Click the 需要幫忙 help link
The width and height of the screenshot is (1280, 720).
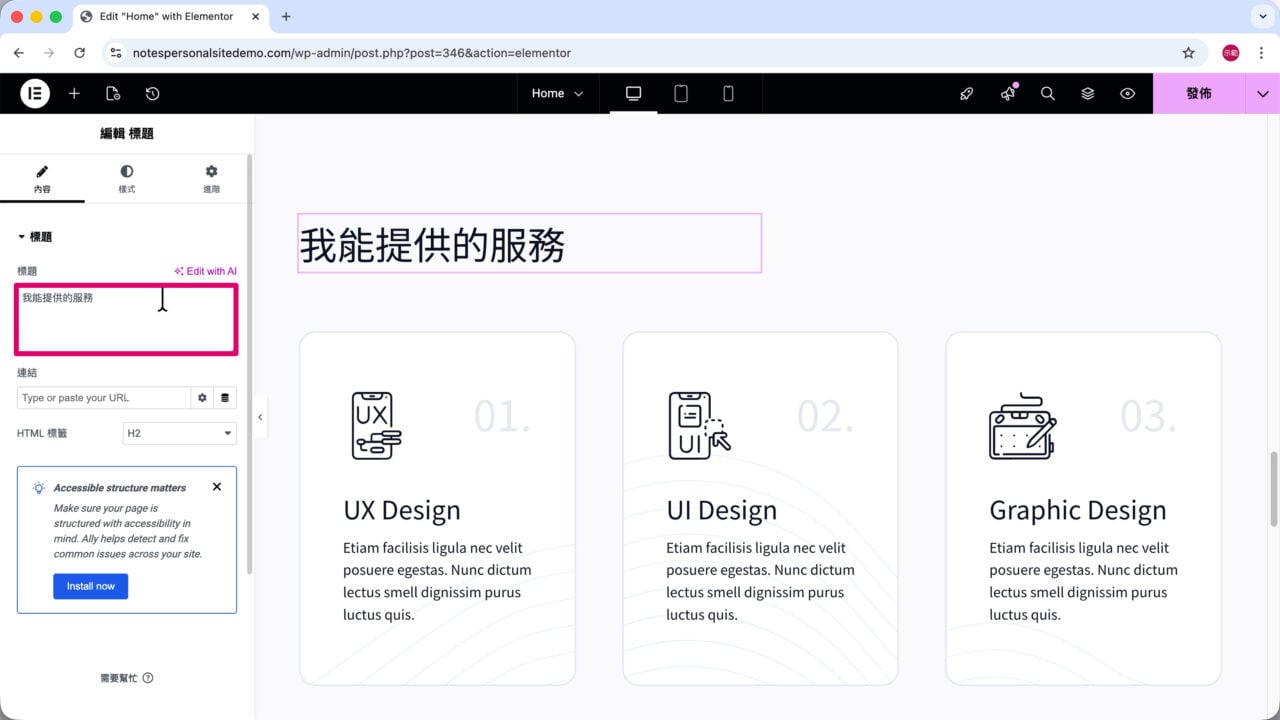click(127, 678)
